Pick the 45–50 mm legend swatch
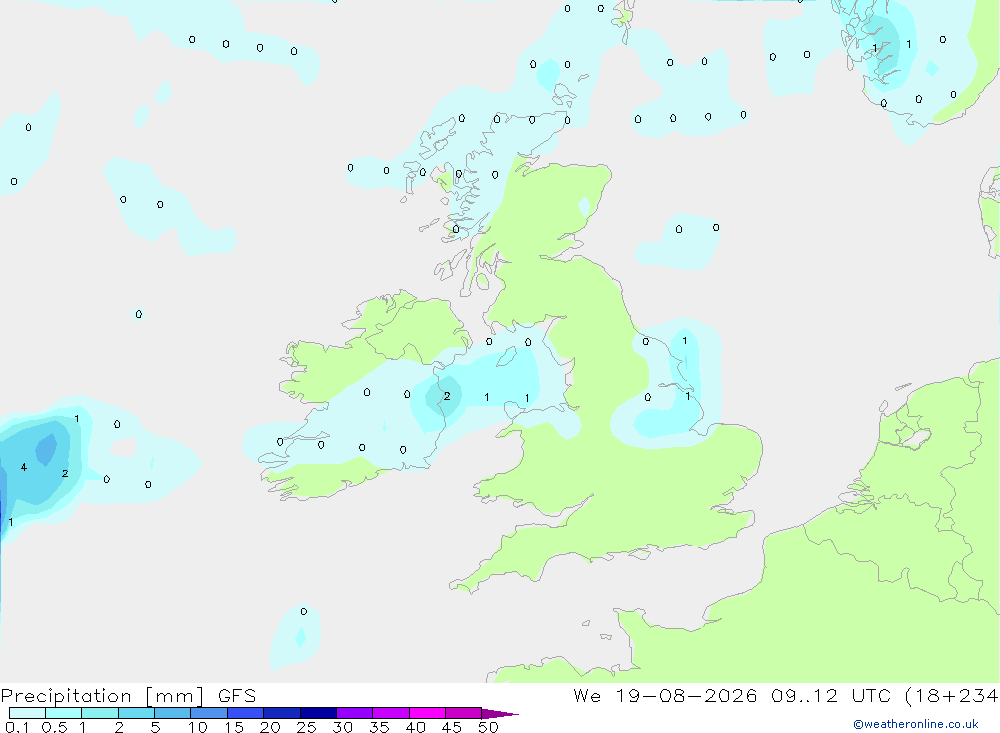The image size is (1000, 733). (463, 713)
